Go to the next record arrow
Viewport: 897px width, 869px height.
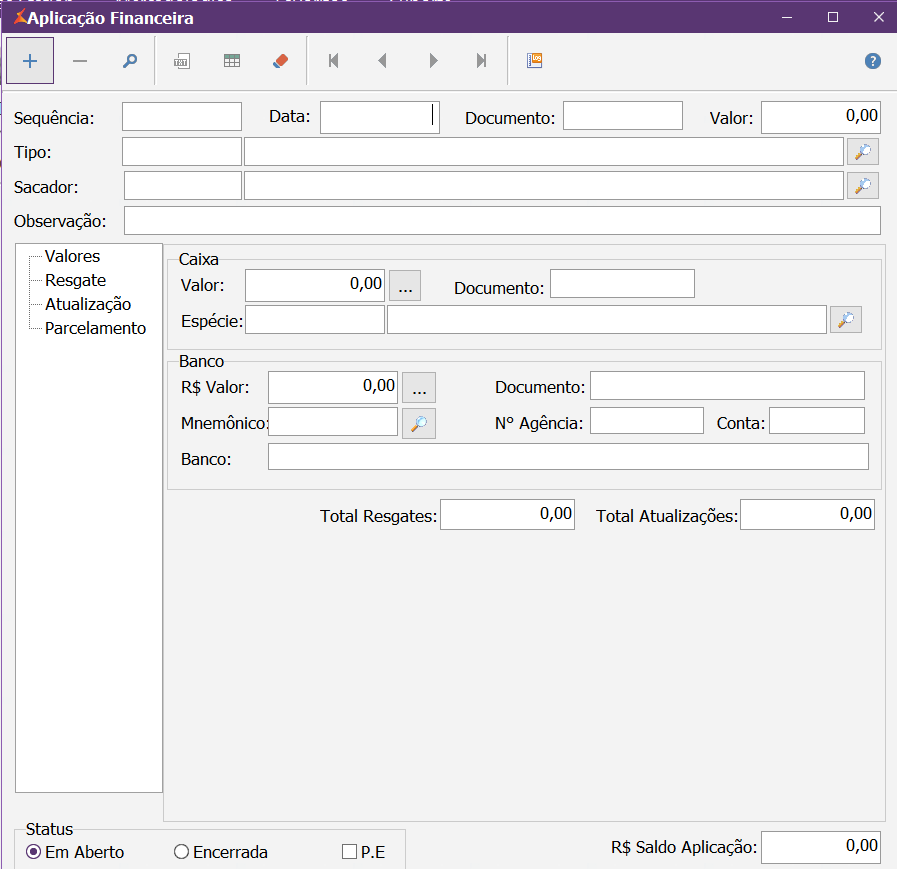pyautogui.click(x=433, y=61)
